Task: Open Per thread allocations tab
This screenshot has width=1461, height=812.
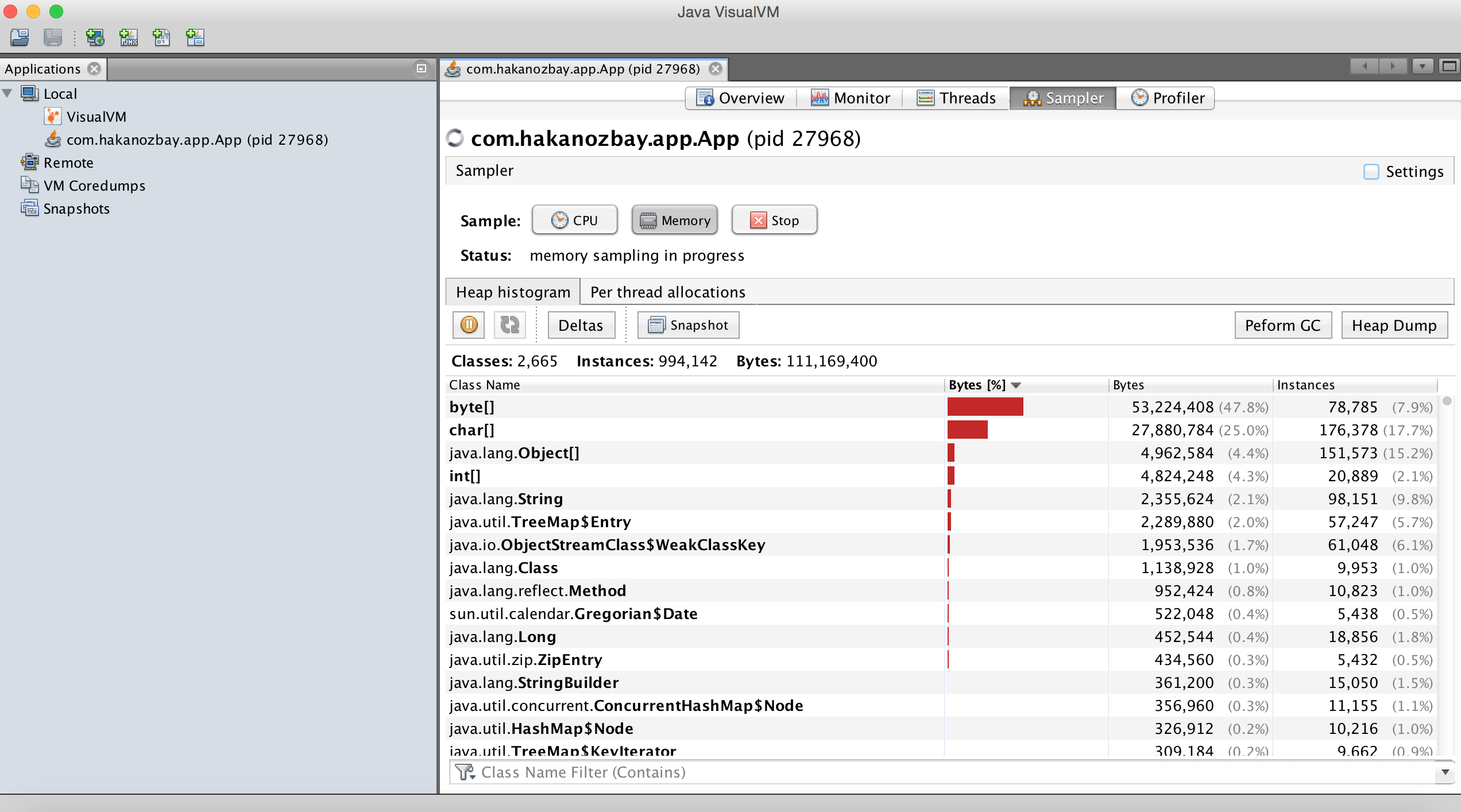Action: point(667,292)
